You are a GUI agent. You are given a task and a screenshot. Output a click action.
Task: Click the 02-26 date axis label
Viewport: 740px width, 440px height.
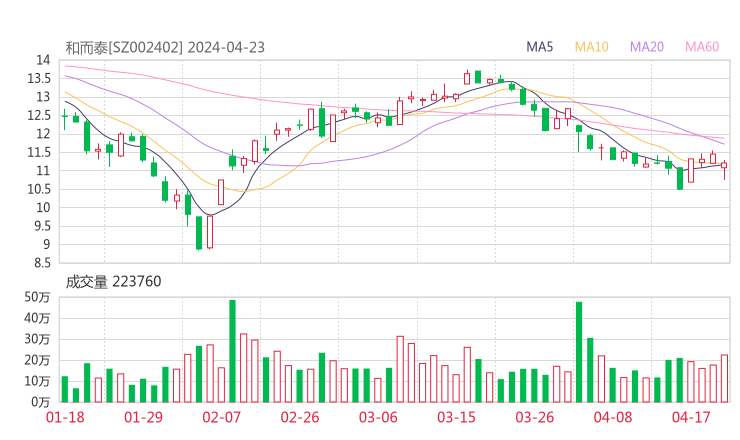pos(300,417)
